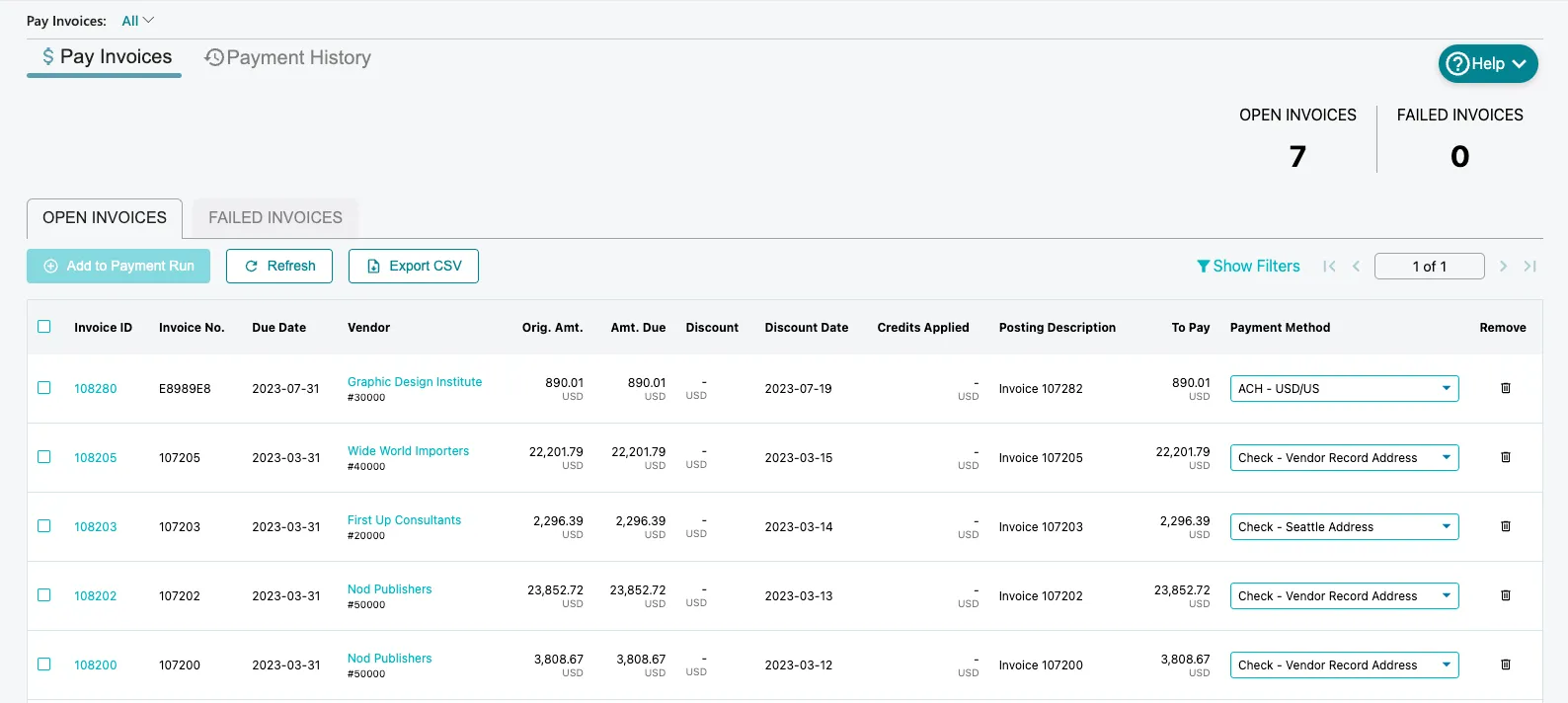Click the Vendor column header
This screenshot has height=703, width=1568.
(x=368, y=328)
